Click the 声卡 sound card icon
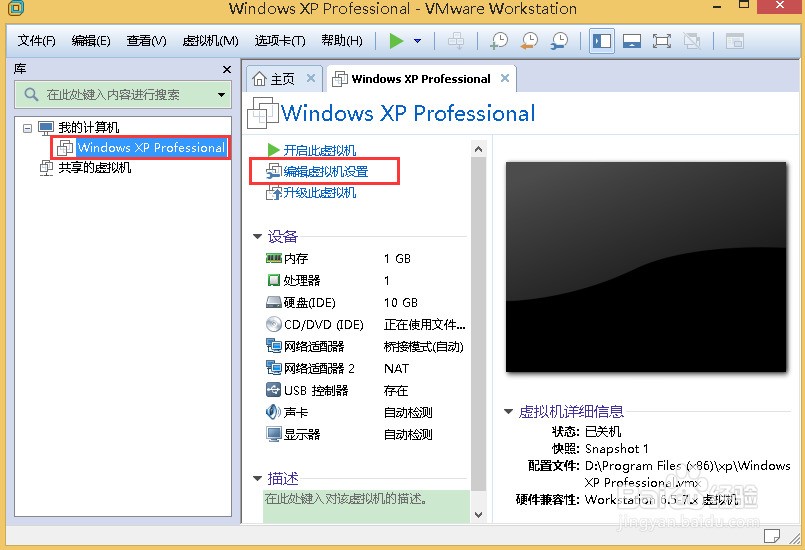805x550 pixels. tap(273, 412)
